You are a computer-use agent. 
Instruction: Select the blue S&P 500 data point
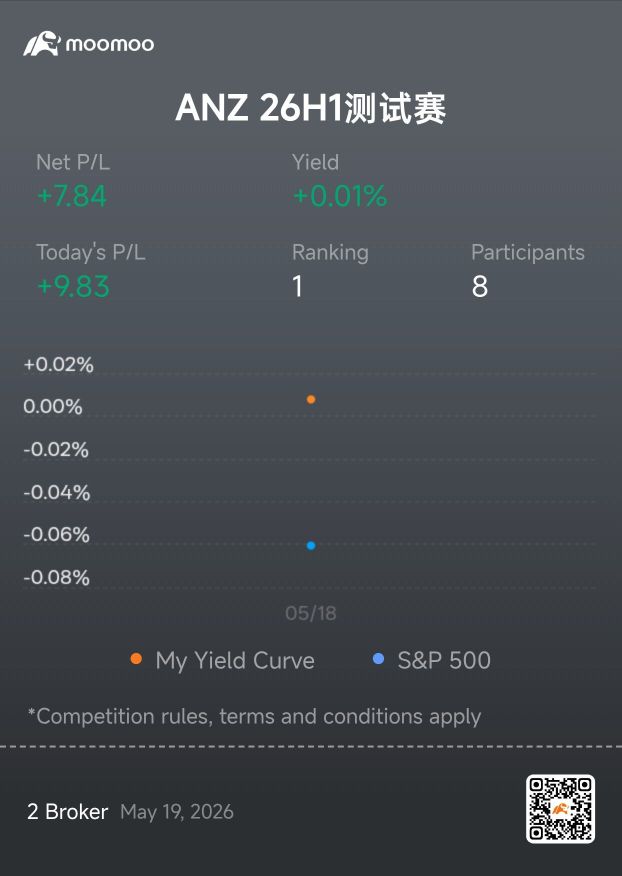(311, 546)
